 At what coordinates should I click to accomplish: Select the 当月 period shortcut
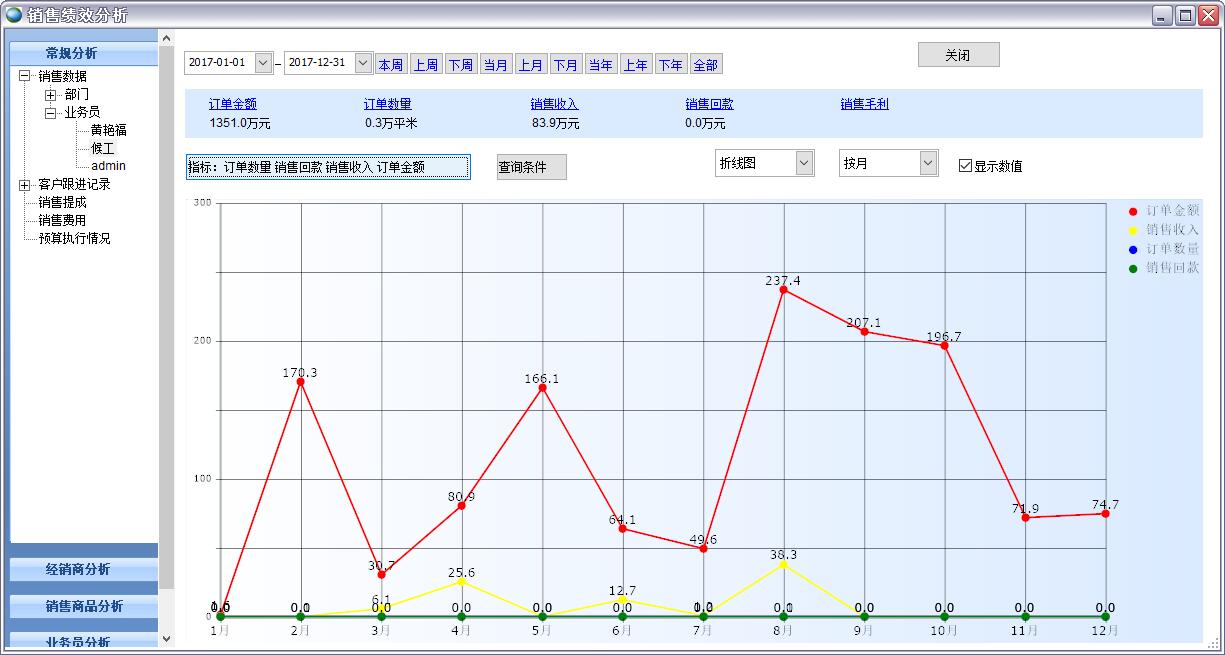(x=495, y=63)
